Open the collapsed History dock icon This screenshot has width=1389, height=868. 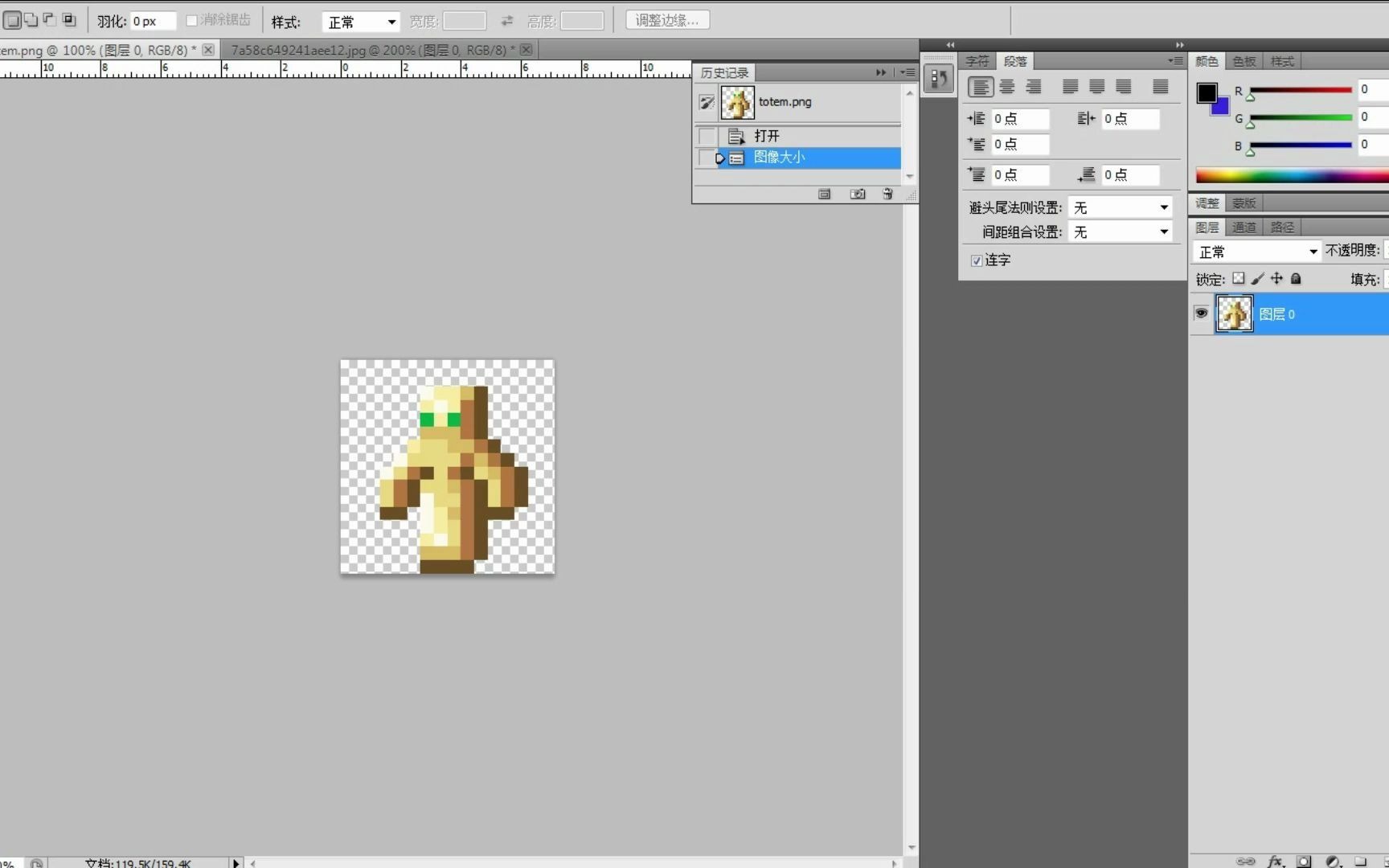[x=938, y=79]
